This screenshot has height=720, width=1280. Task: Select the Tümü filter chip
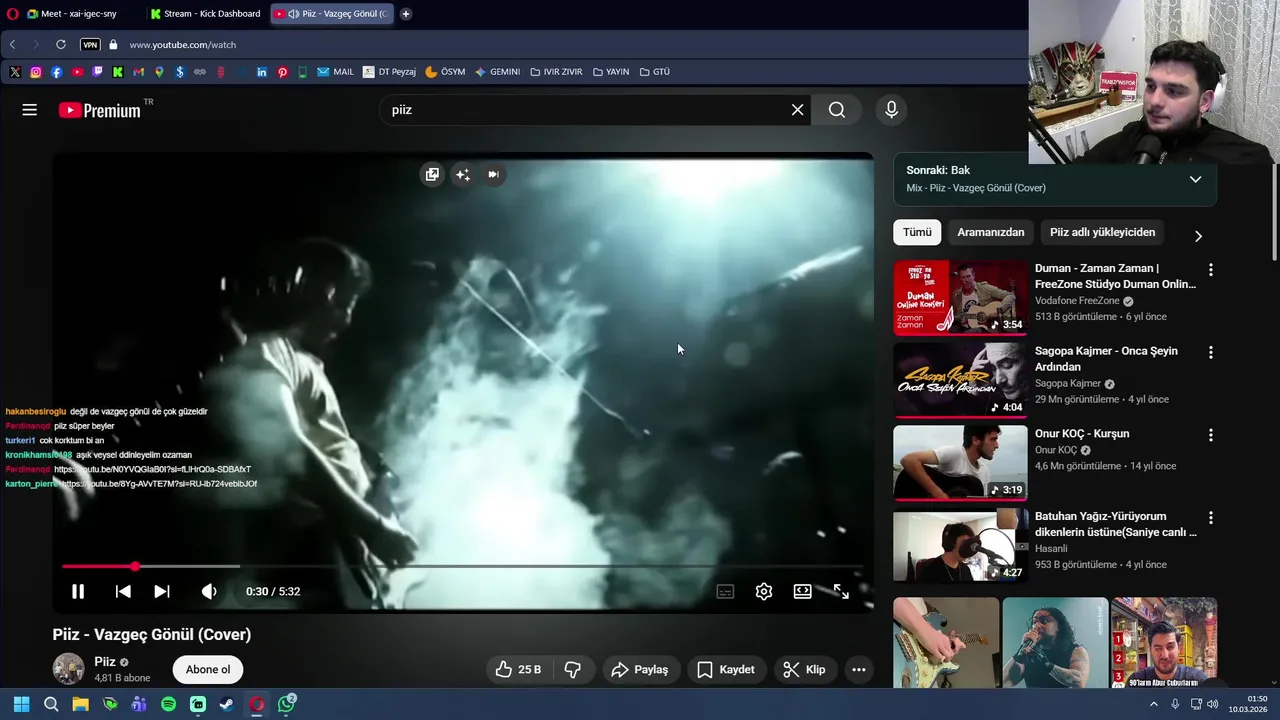[917, 232]
